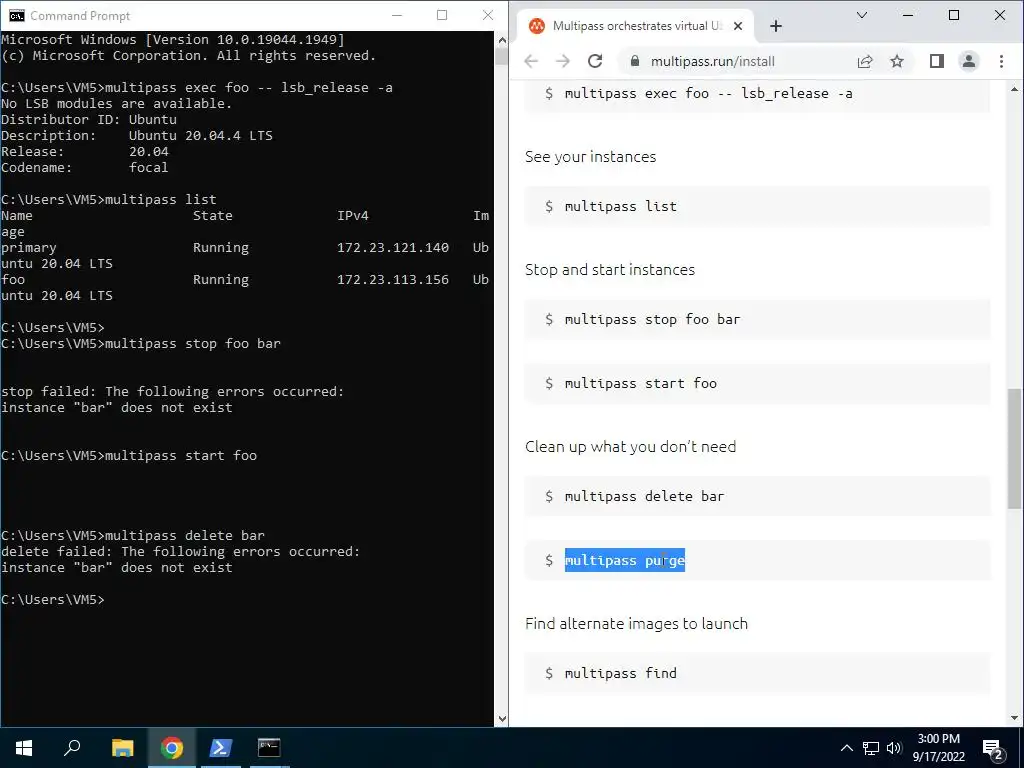Viewport: 1024px width, 768px height.
Task: Close the Multipass tab
Action: pyautogui.click(x=738, y=26)
